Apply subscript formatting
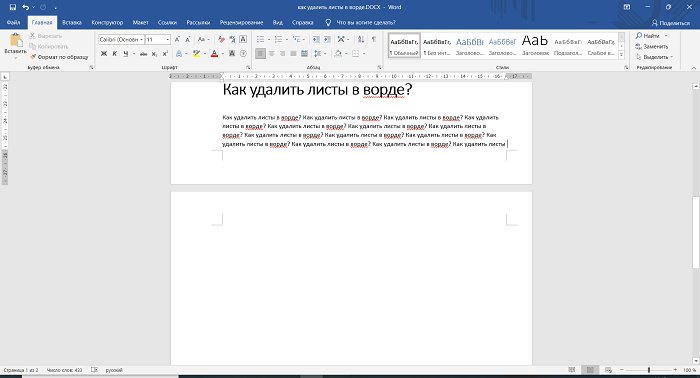This screenshot has width=700, height=378. [x=154, y=54]
